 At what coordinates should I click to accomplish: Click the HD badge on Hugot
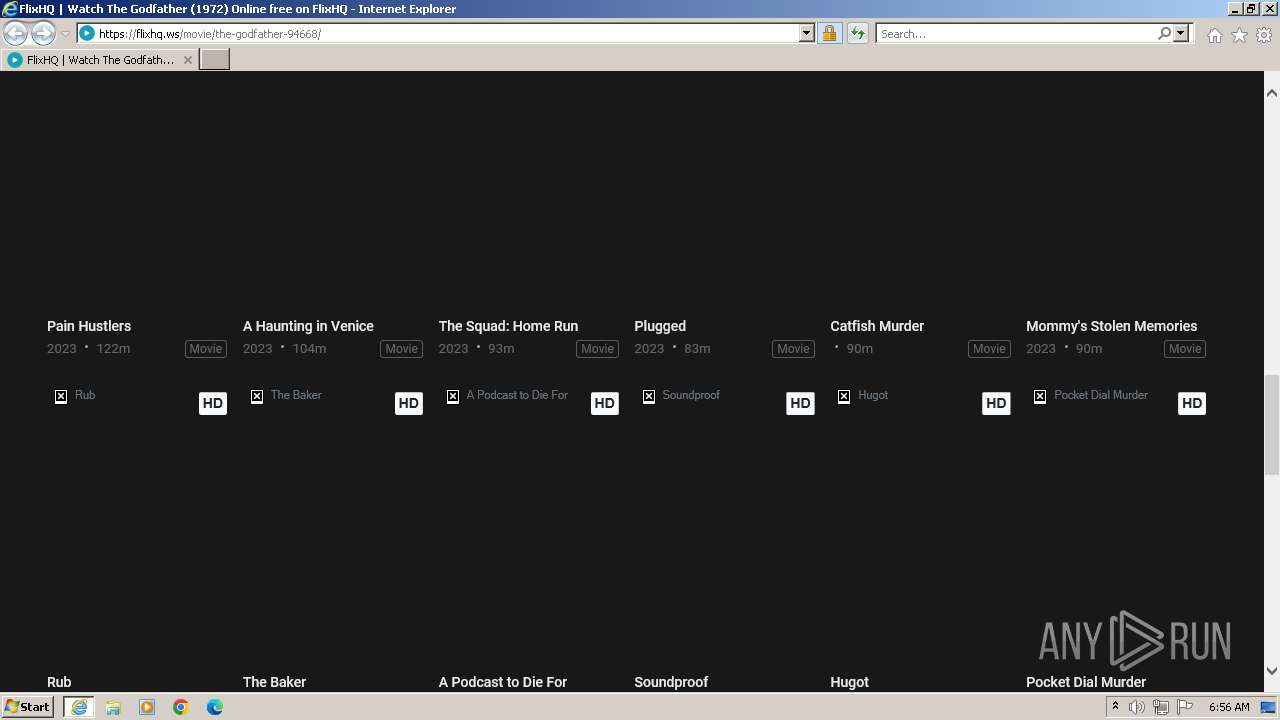pyautogui.click(x=996, y=403)
